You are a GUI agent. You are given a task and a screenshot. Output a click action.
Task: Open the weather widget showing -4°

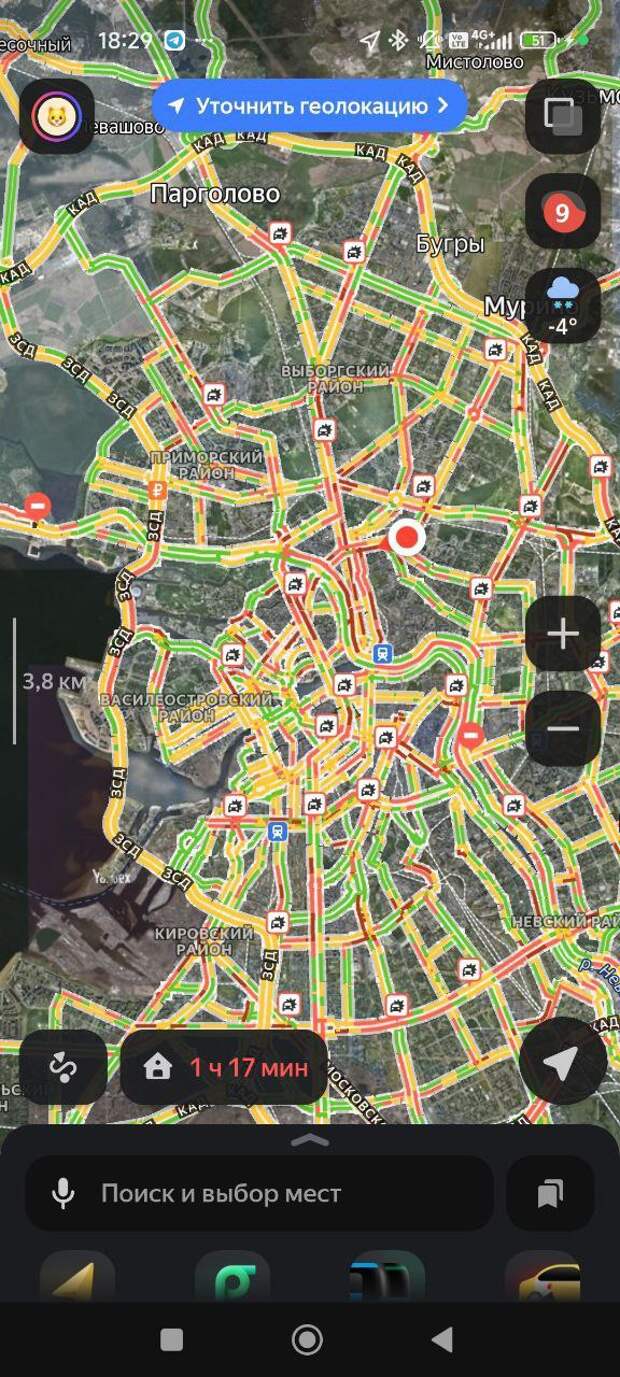tap(563, 306)
